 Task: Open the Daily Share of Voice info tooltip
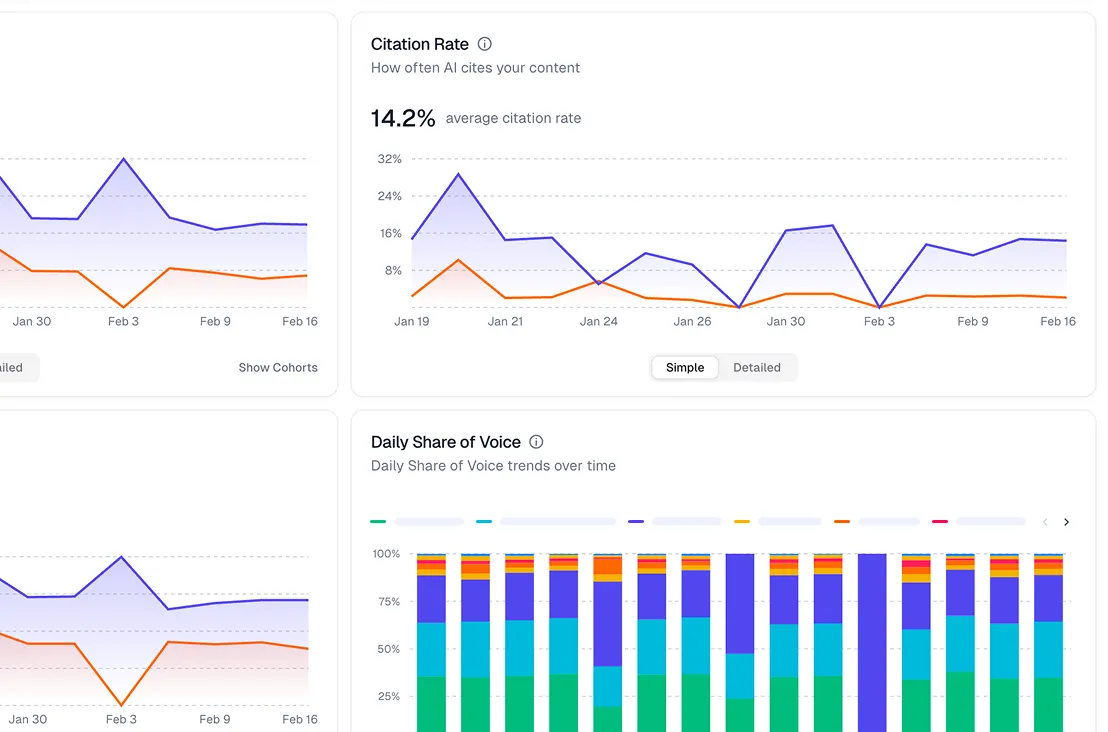click(x=536, y=442)
